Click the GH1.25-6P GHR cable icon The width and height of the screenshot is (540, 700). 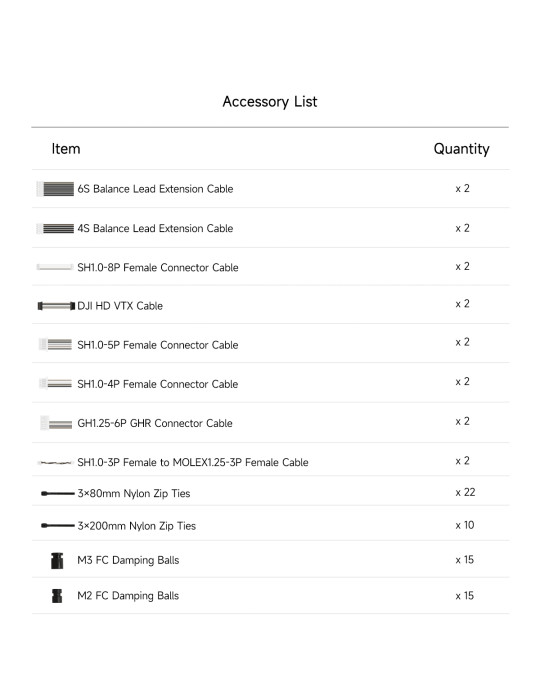(x=56, y=423)
